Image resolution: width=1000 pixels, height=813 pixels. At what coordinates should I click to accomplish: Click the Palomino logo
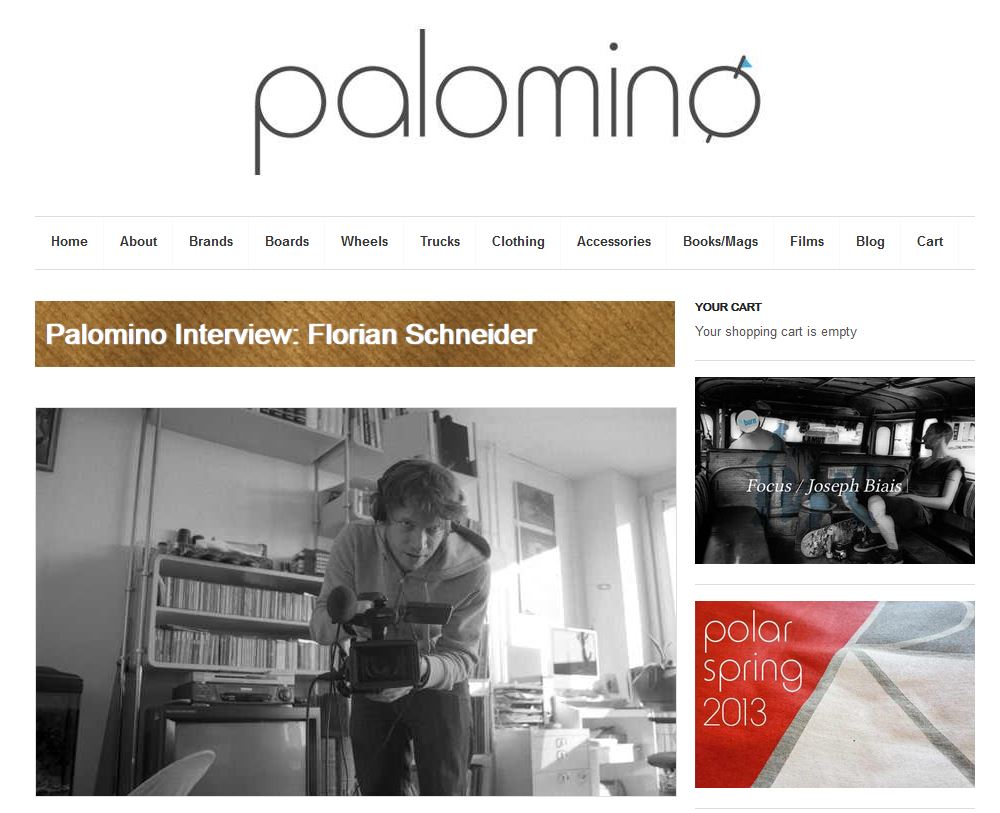[x=507, y=101]
